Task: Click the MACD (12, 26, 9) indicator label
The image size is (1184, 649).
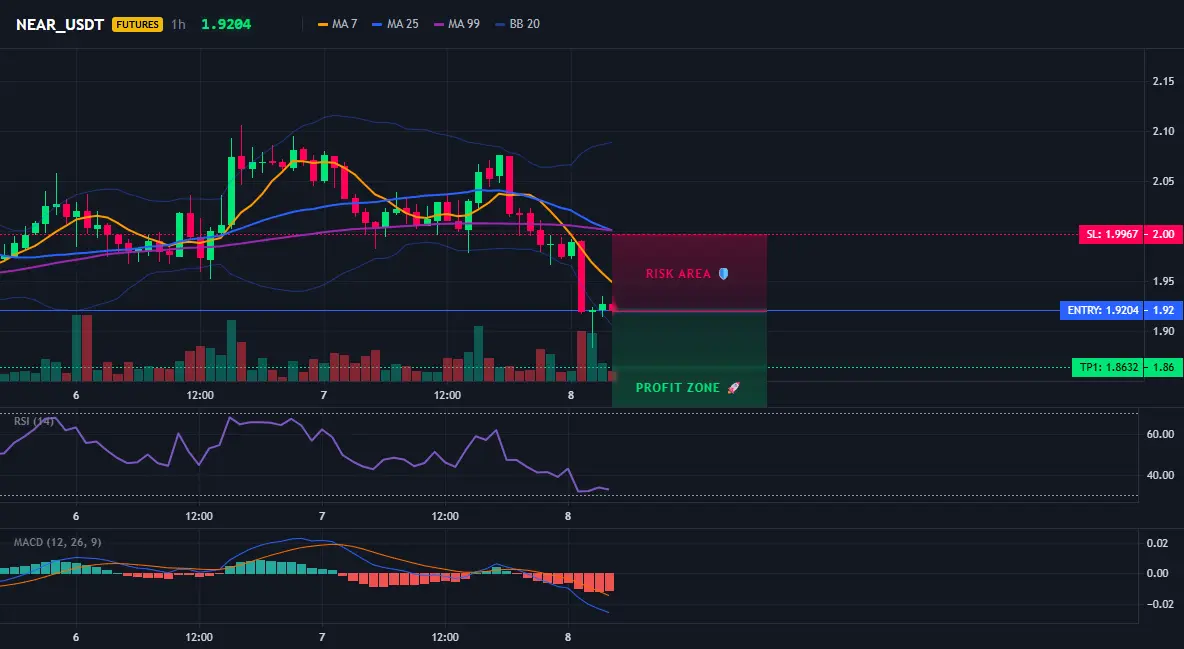Action: [57, 542]
